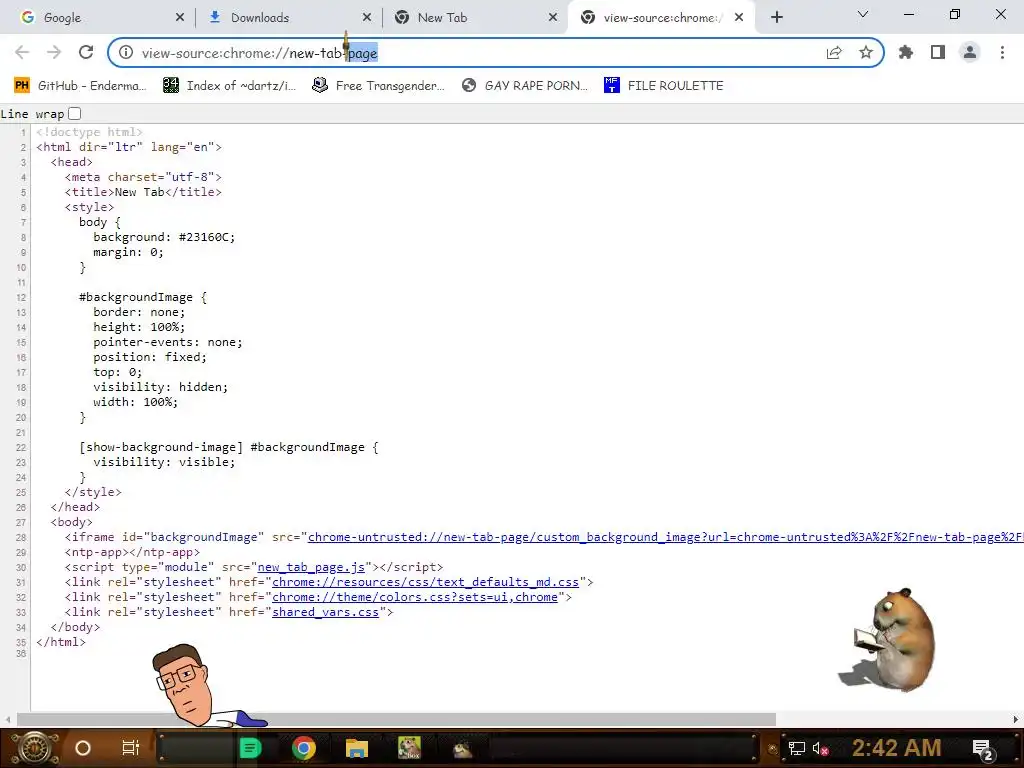Open the colors.css?sets=ui,chrome link
Screen dimensions: 1024x768
(x=415, y=597)
